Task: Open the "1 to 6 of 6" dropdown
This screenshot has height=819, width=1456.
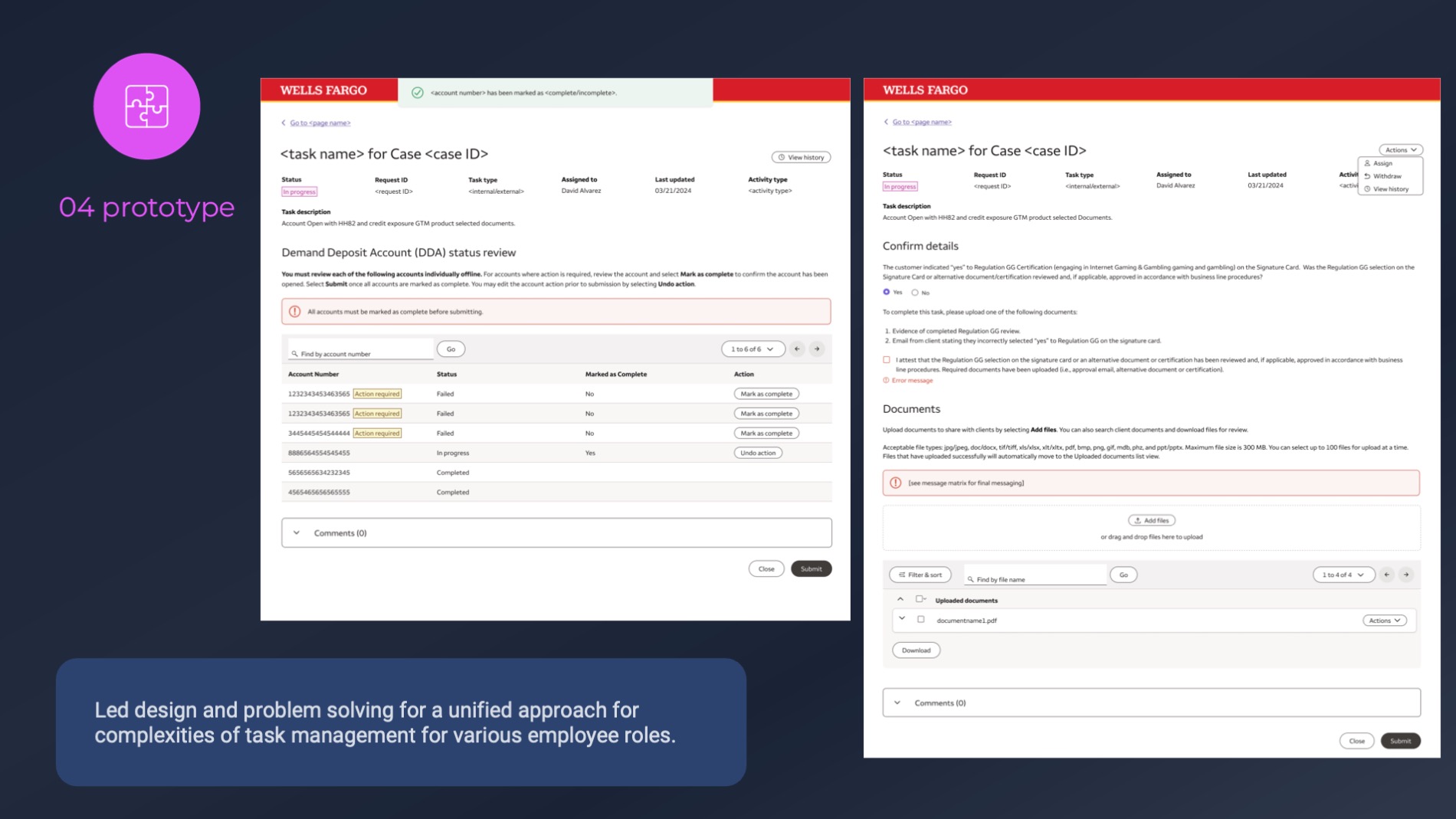Action: 752,349
